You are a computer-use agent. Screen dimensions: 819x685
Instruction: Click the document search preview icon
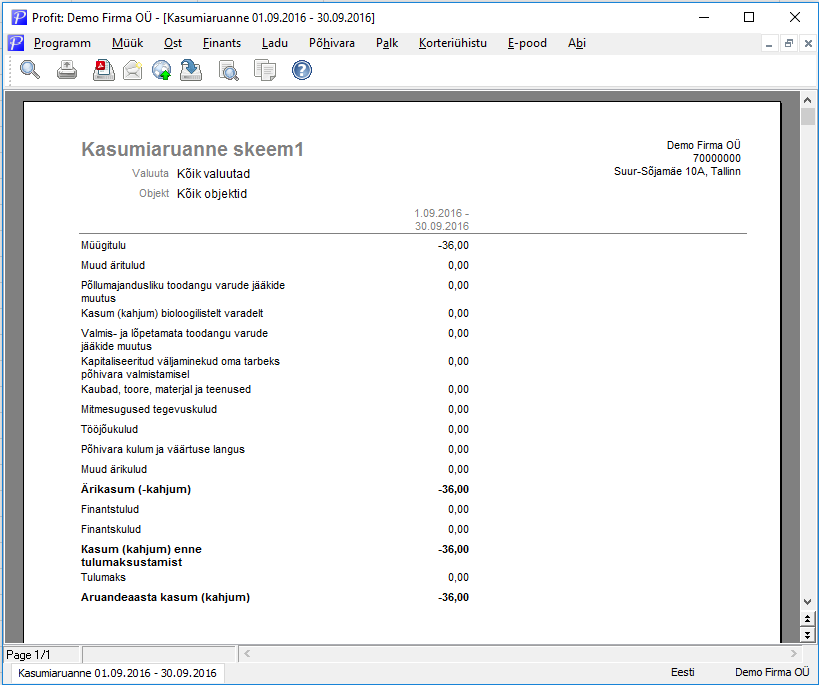click(x=228, y=70)
